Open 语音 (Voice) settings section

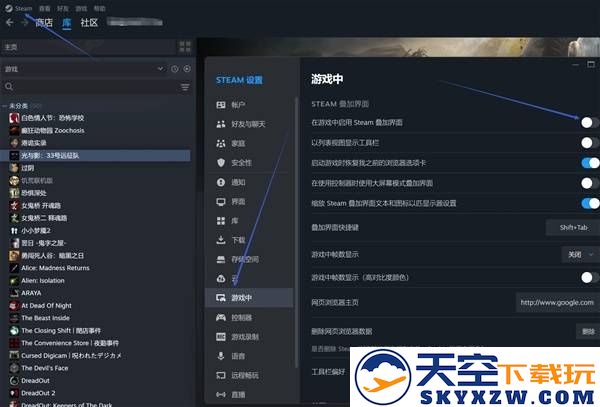pyautogui.click(x=249, y=356)
